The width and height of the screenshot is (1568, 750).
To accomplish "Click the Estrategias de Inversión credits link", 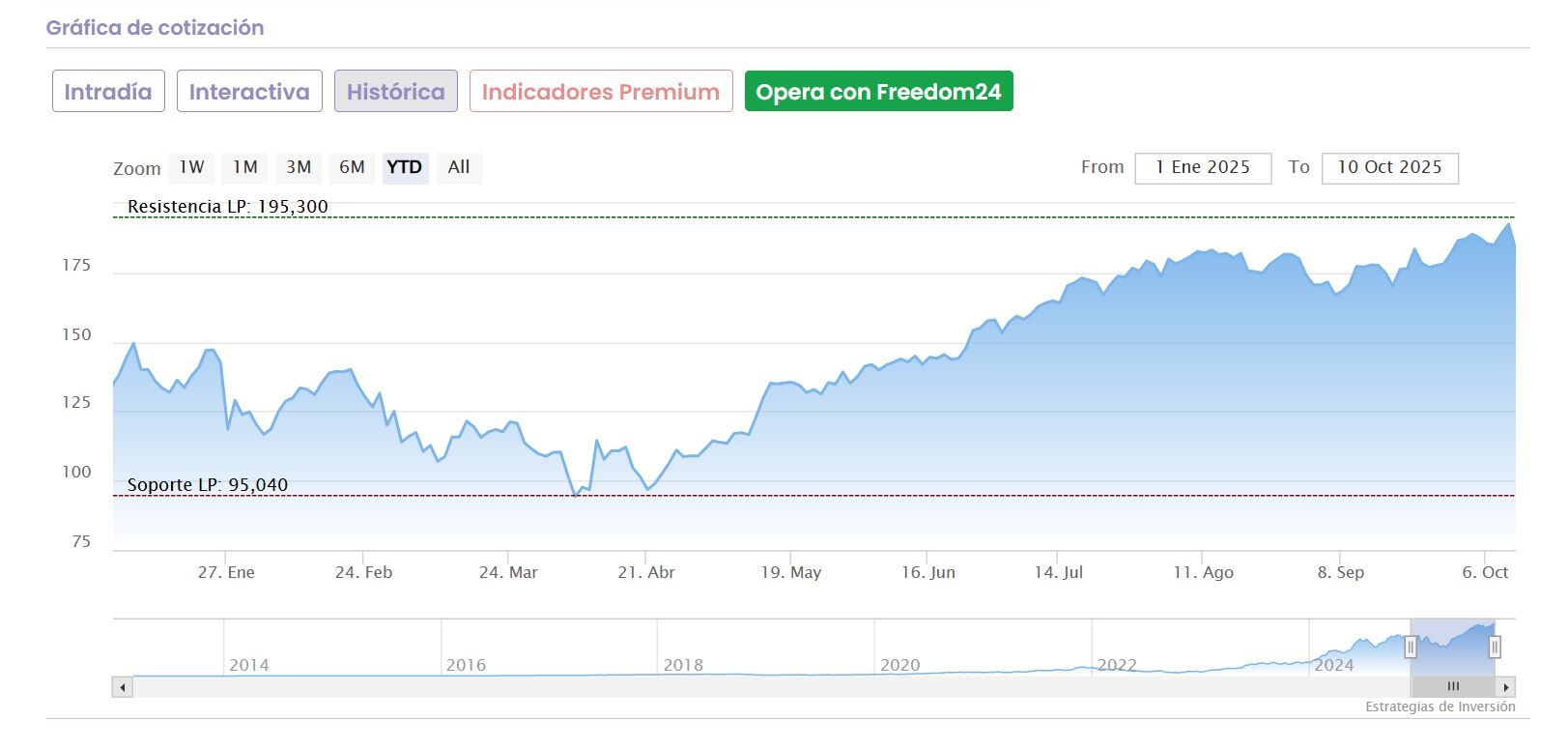I will pos(1440,707).
